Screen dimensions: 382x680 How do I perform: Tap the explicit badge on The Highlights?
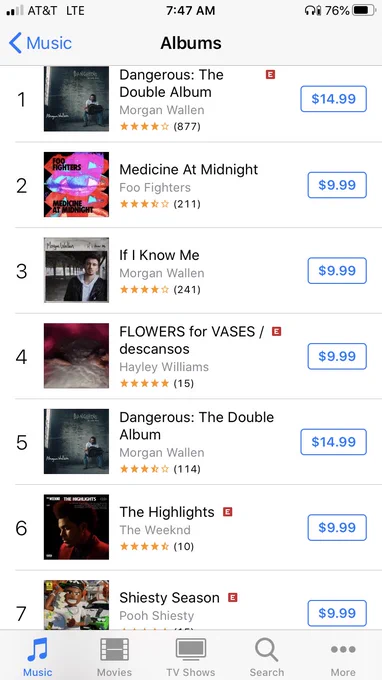point(228,512)
